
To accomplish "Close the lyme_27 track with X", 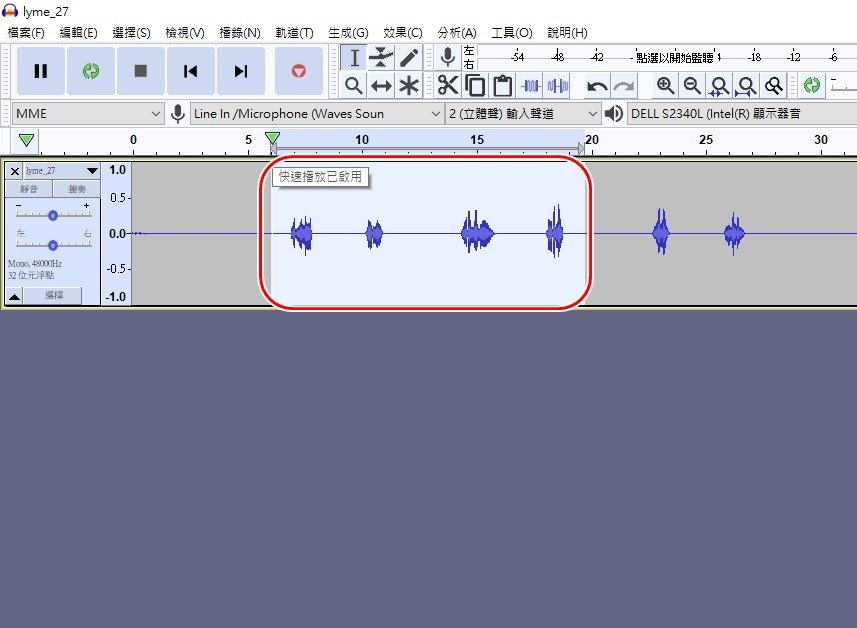I will (15, 171).
